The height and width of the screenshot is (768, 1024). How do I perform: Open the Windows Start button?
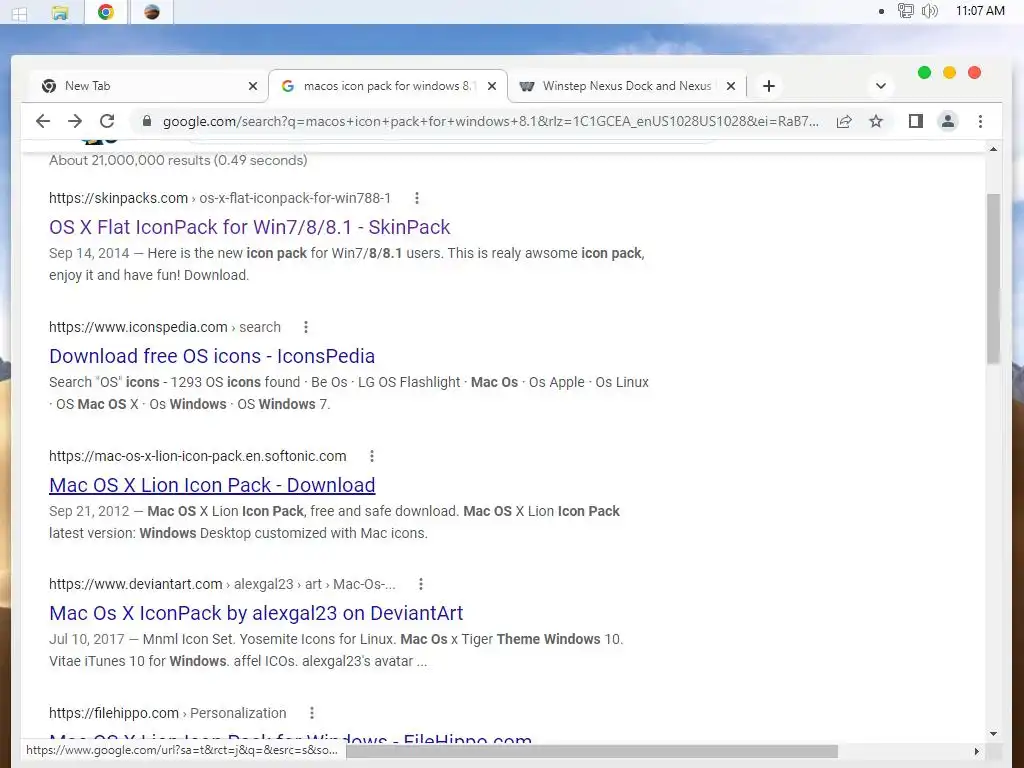coord(20,12)
